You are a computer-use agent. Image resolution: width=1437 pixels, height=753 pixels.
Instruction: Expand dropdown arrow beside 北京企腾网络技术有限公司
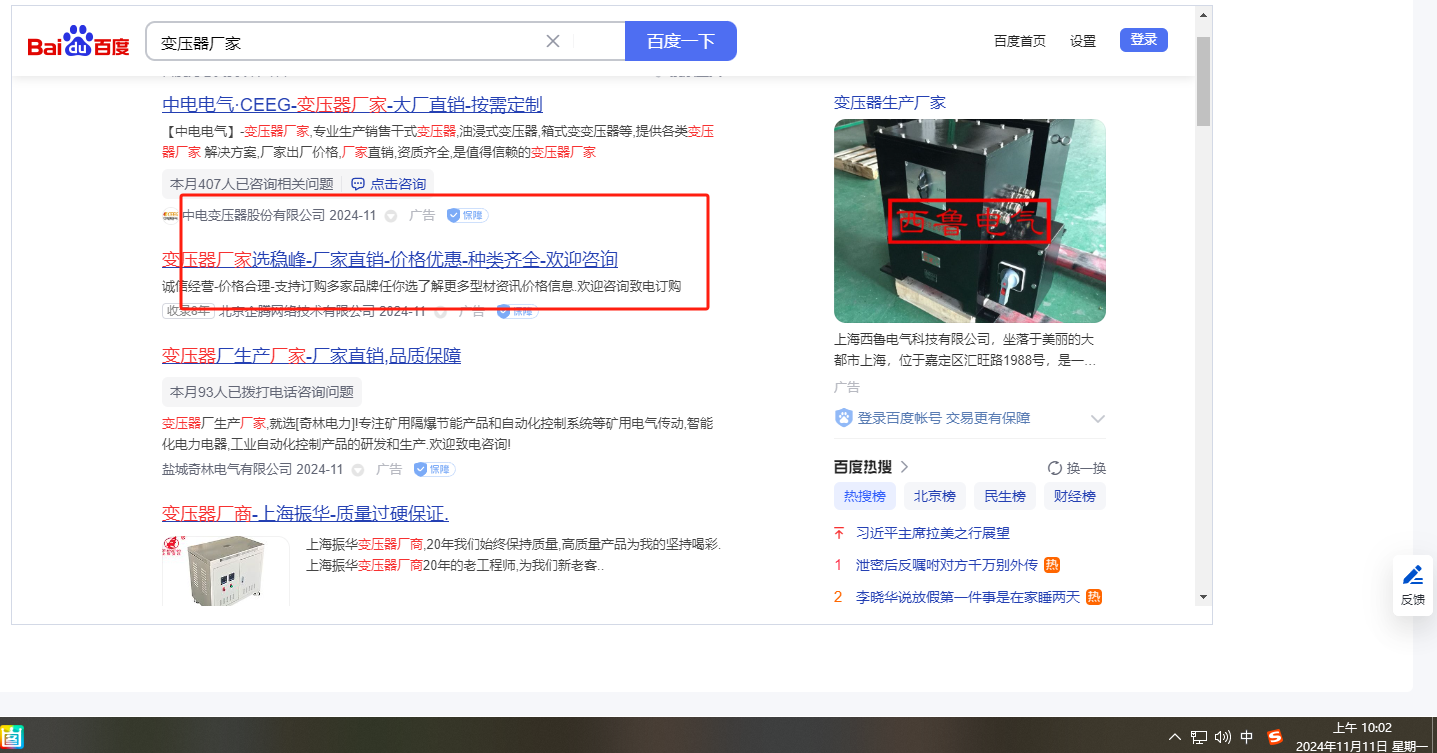(x=440, y=311)
